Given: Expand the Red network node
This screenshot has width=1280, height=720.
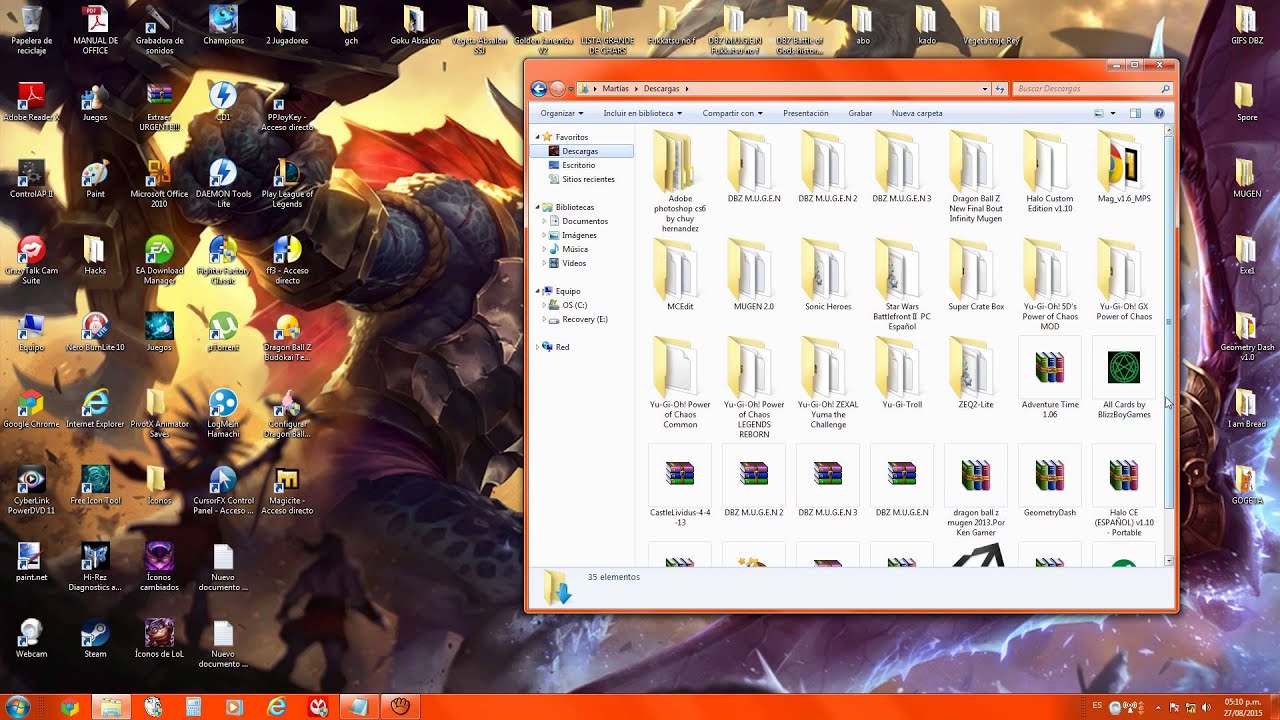Looking at the screenshot, I should [x=538, y=347].
